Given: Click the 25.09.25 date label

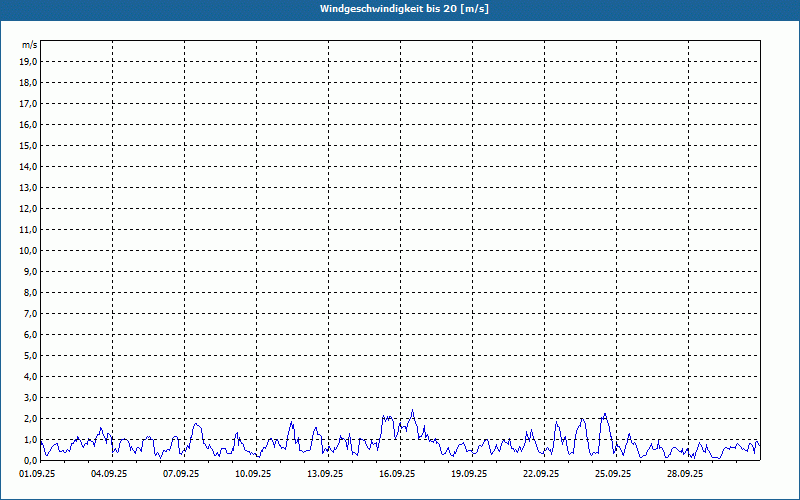Looking at the screenshot, I should pyautogui.click(x=613, y=474).
